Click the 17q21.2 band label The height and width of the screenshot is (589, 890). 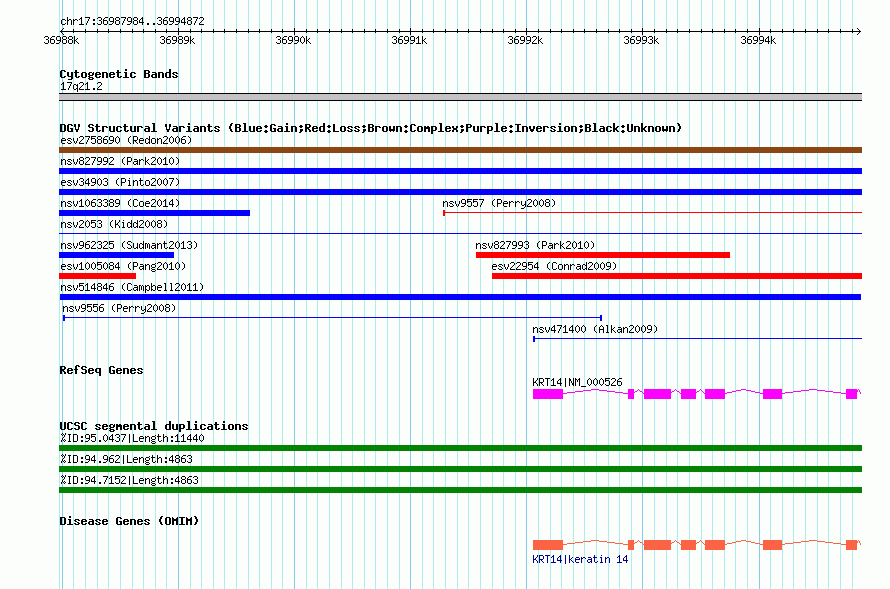pos(81,86)
